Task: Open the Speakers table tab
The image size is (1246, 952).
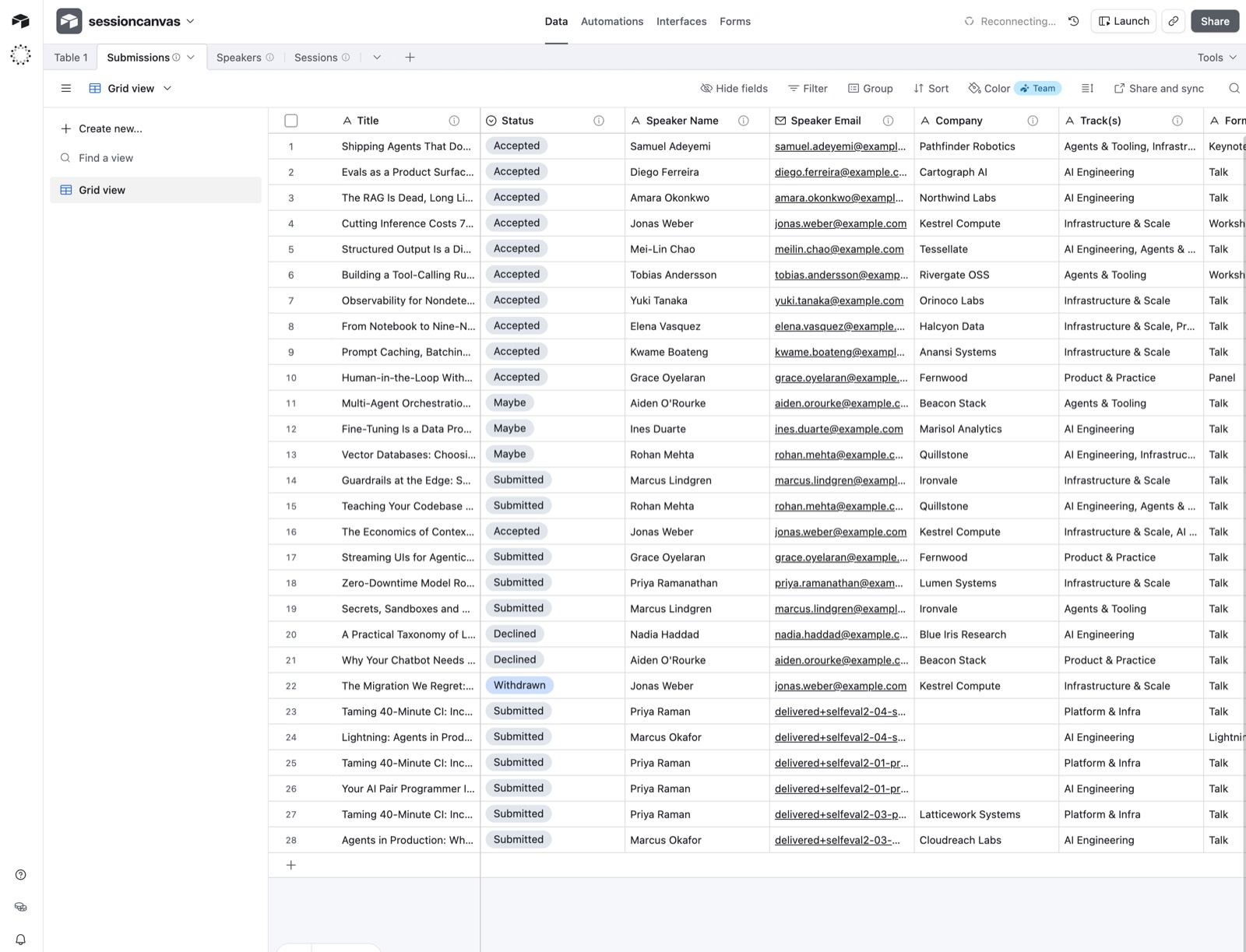Action: [x=239, y=57]
